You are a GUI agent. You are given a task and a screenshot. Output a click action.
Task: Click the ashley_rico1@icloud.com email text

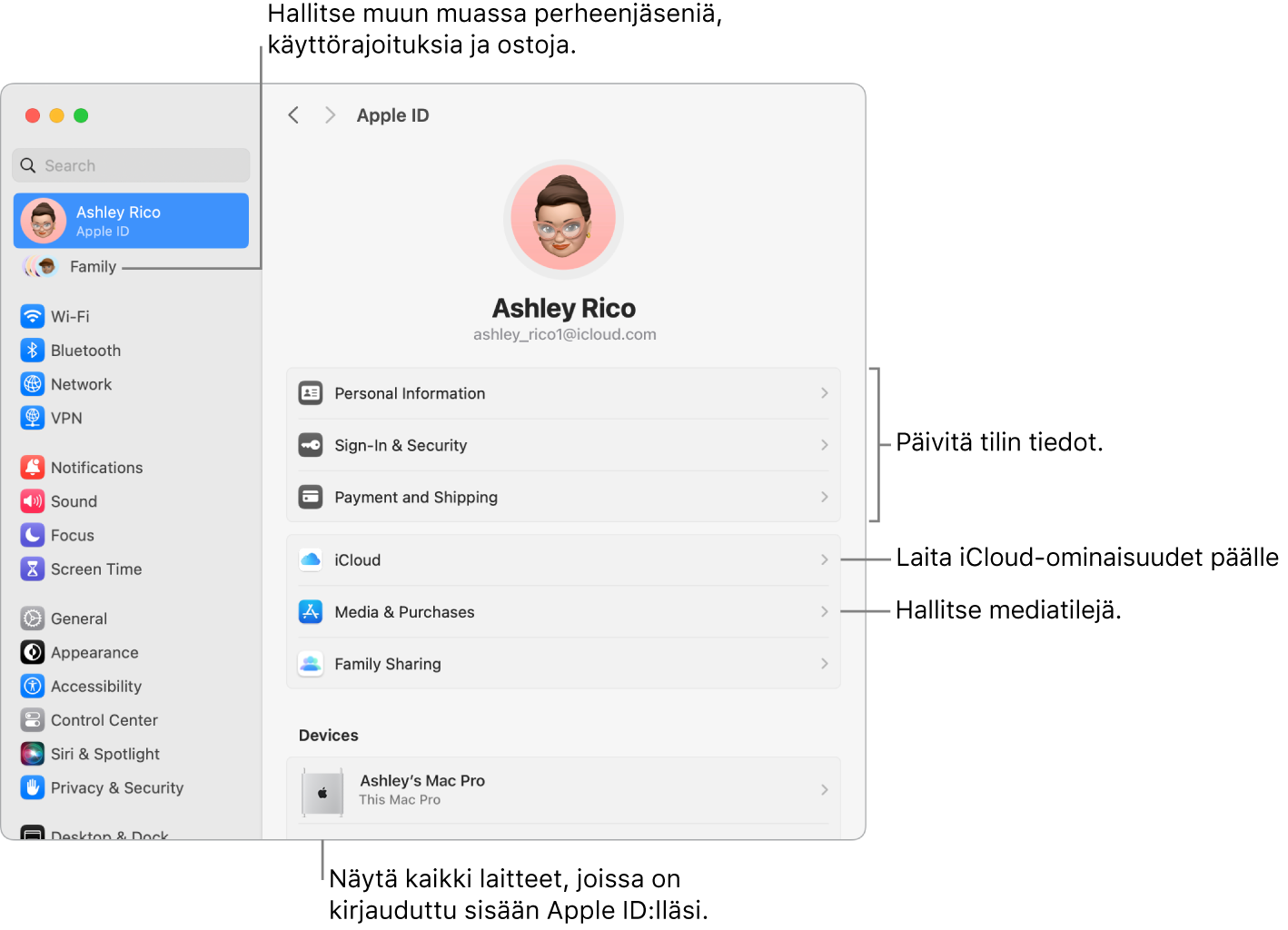pos(564,334)
